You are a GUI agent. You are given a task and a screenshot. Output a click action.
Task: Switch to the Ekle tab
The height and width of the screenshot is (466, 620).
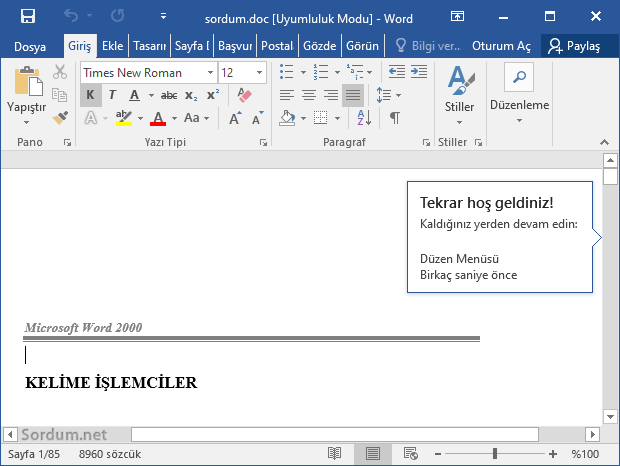[x=112, y=46]
